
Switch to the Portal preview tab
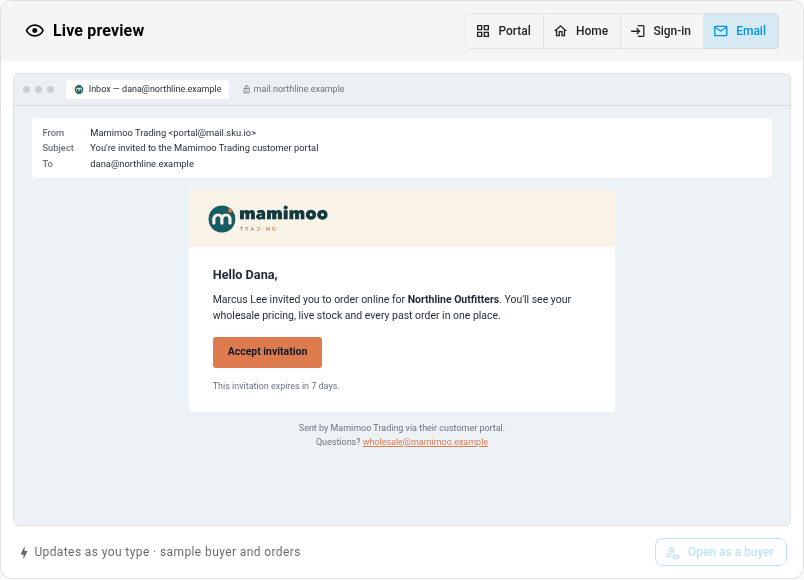(504, 31)
